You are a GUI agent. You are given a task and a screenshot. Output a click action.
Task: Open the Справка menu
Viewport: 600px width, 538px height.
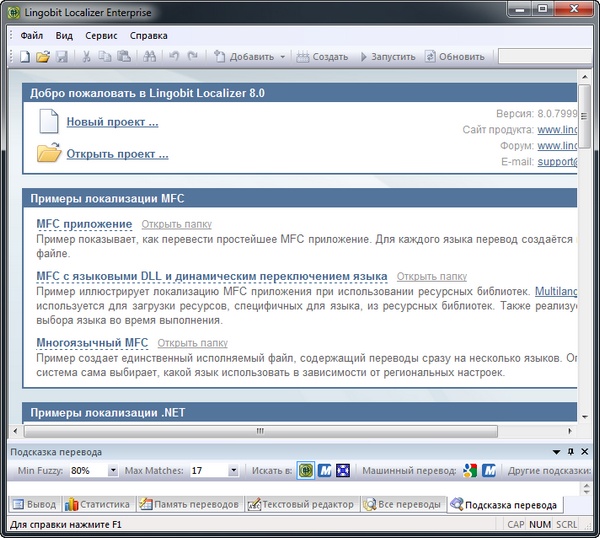(x=148, y=36)
